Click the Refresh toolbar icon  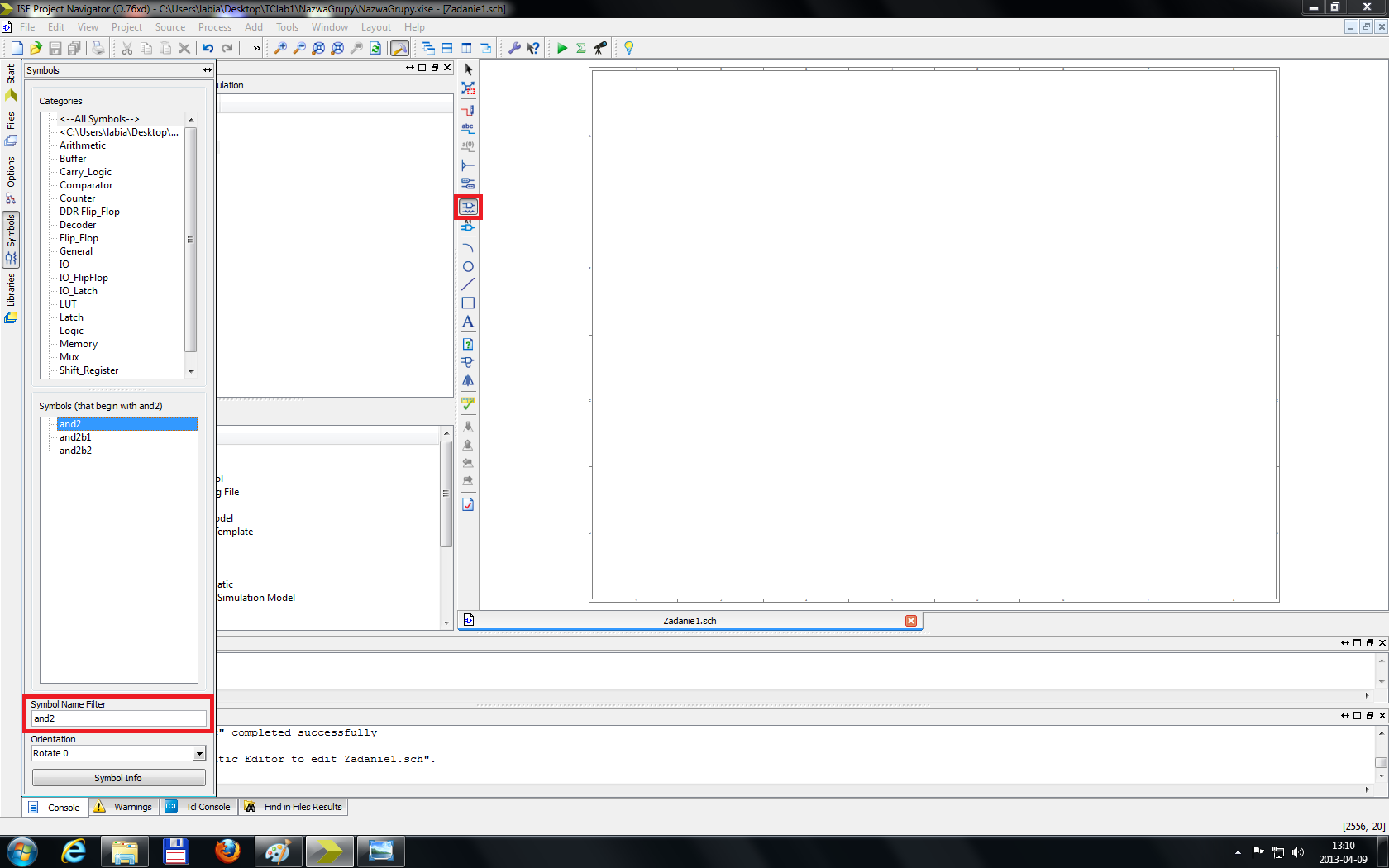(x=375, y=48)
